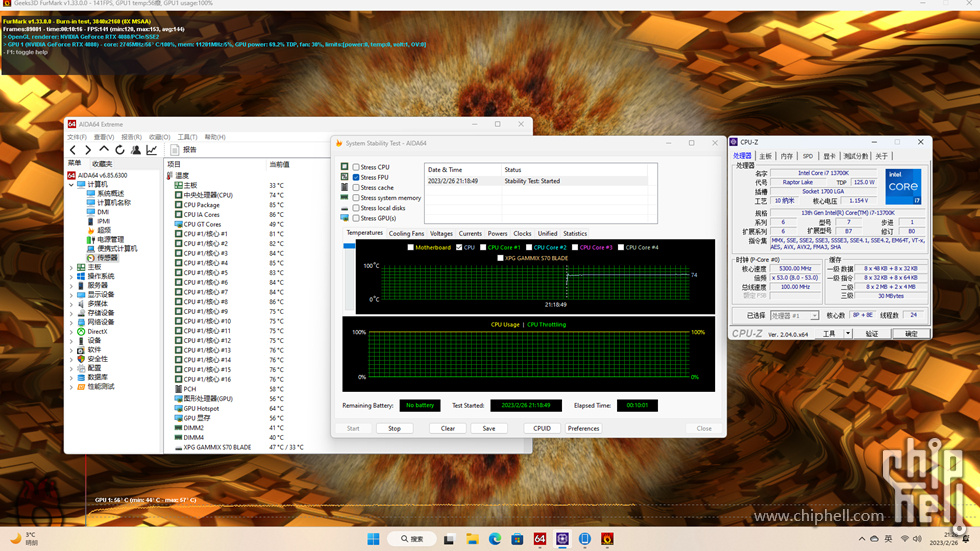Viewport: 980px width, 551px height.
Task: Enable the Stress CPU checkbox
Action: coord(356,167)
